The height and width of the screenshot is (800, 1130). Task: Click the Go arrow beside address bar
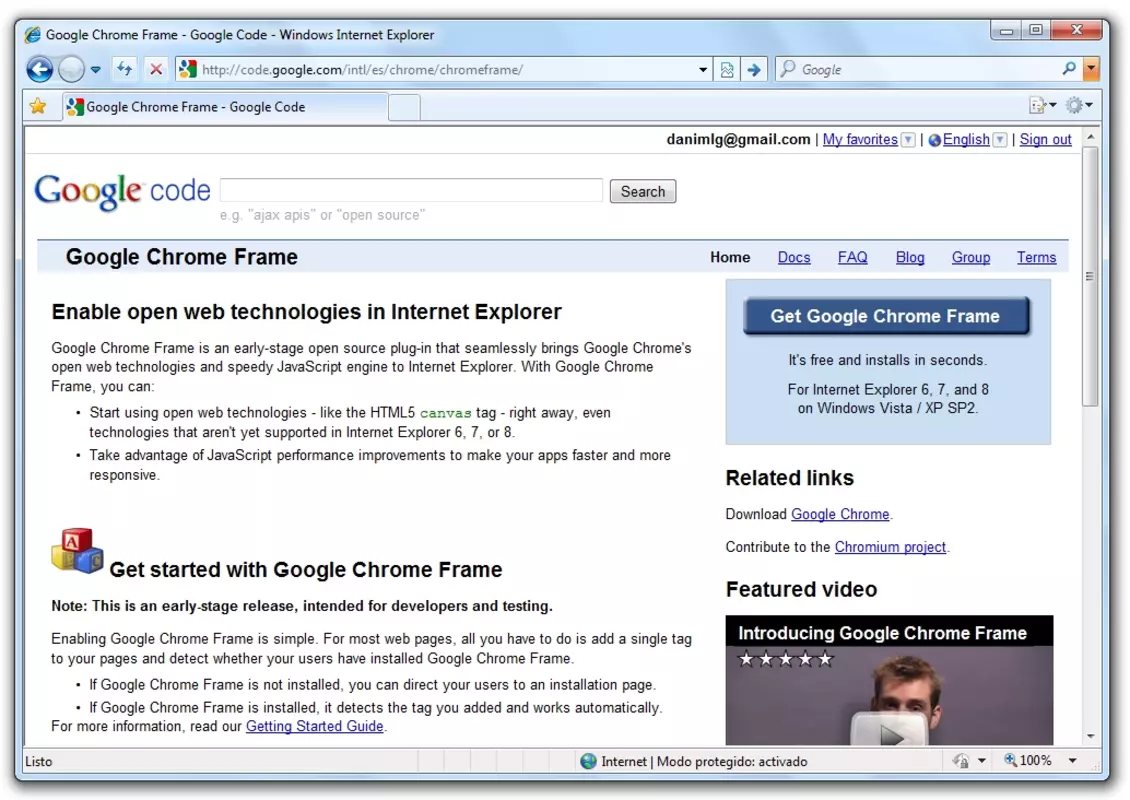(754, 70)
